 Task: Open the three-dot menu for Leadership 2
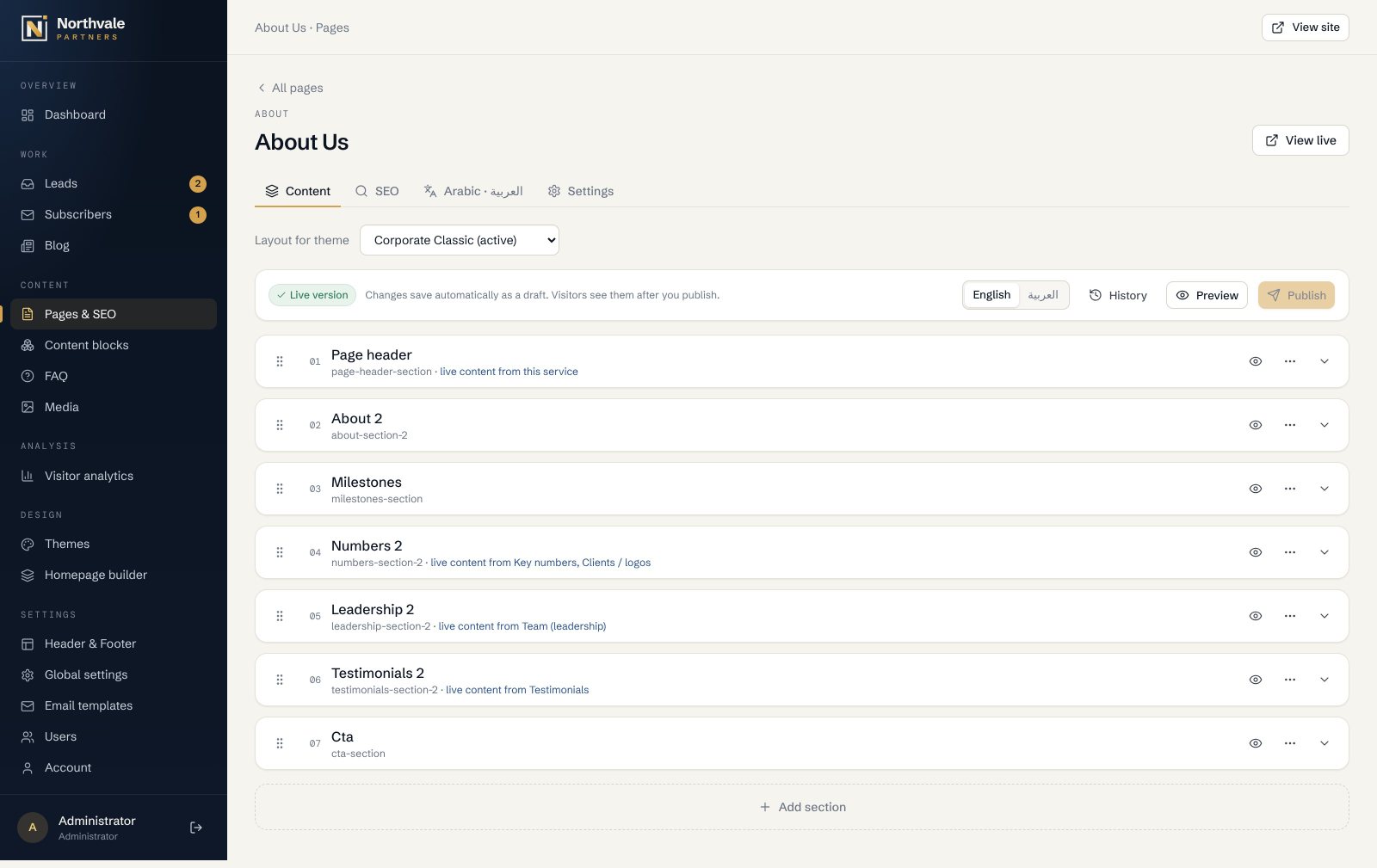[1290, 616]
